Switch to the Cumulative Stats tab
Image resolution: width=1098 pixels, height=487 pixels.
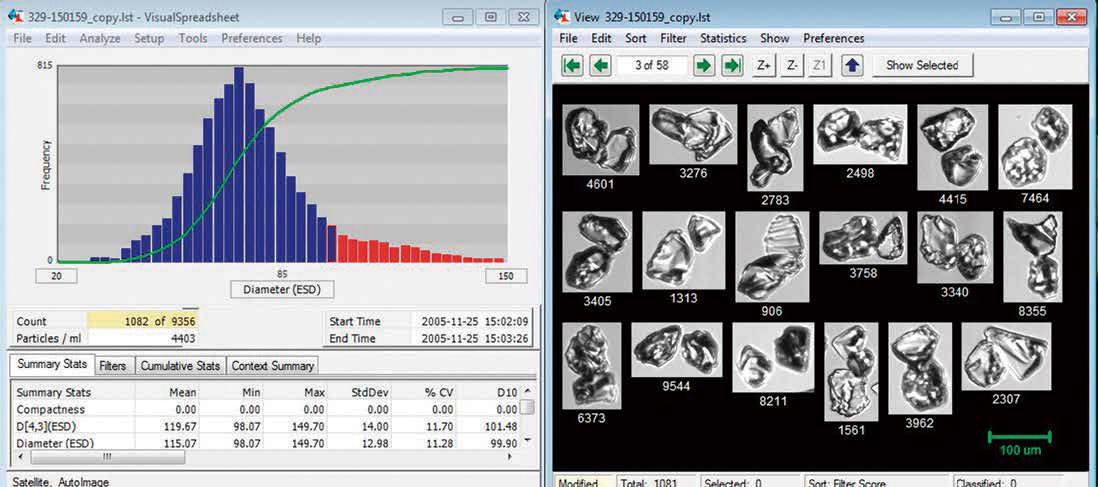(x=180, y=366)
